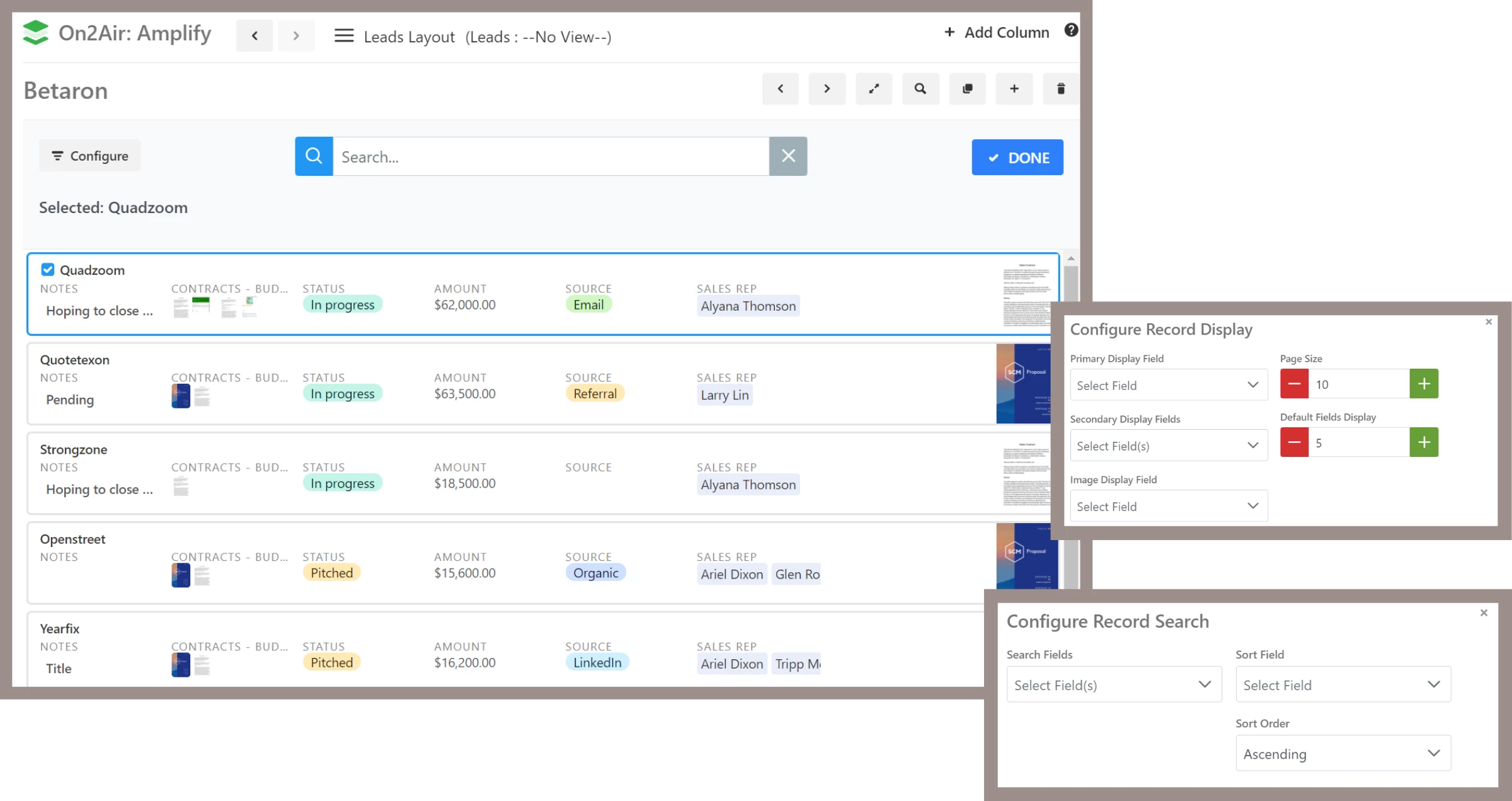Go to previous record in Betaron toolbar
This screenshot has width=1512, height=801.
[780, 89]
